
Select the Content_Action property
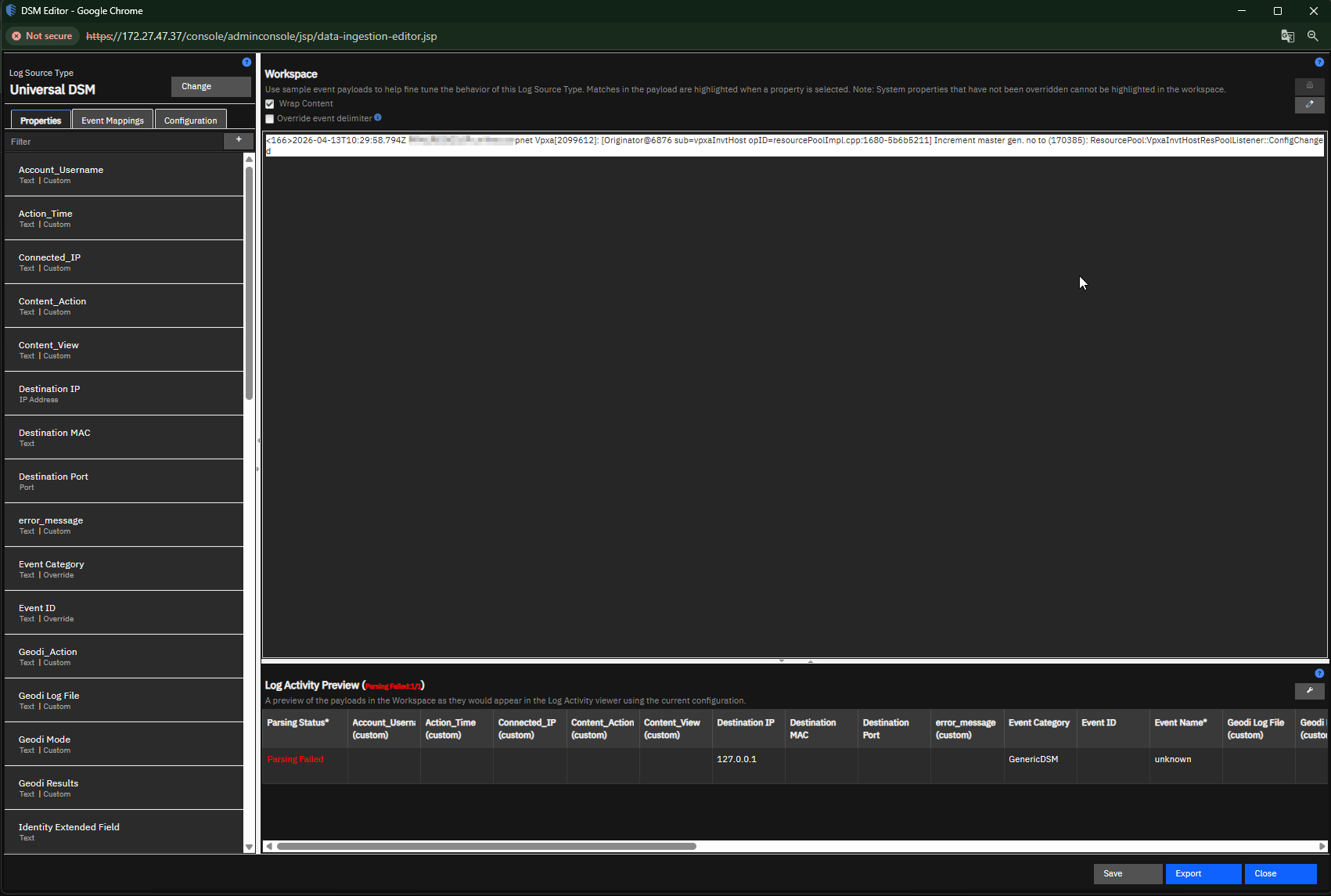(x=124, y=306)
